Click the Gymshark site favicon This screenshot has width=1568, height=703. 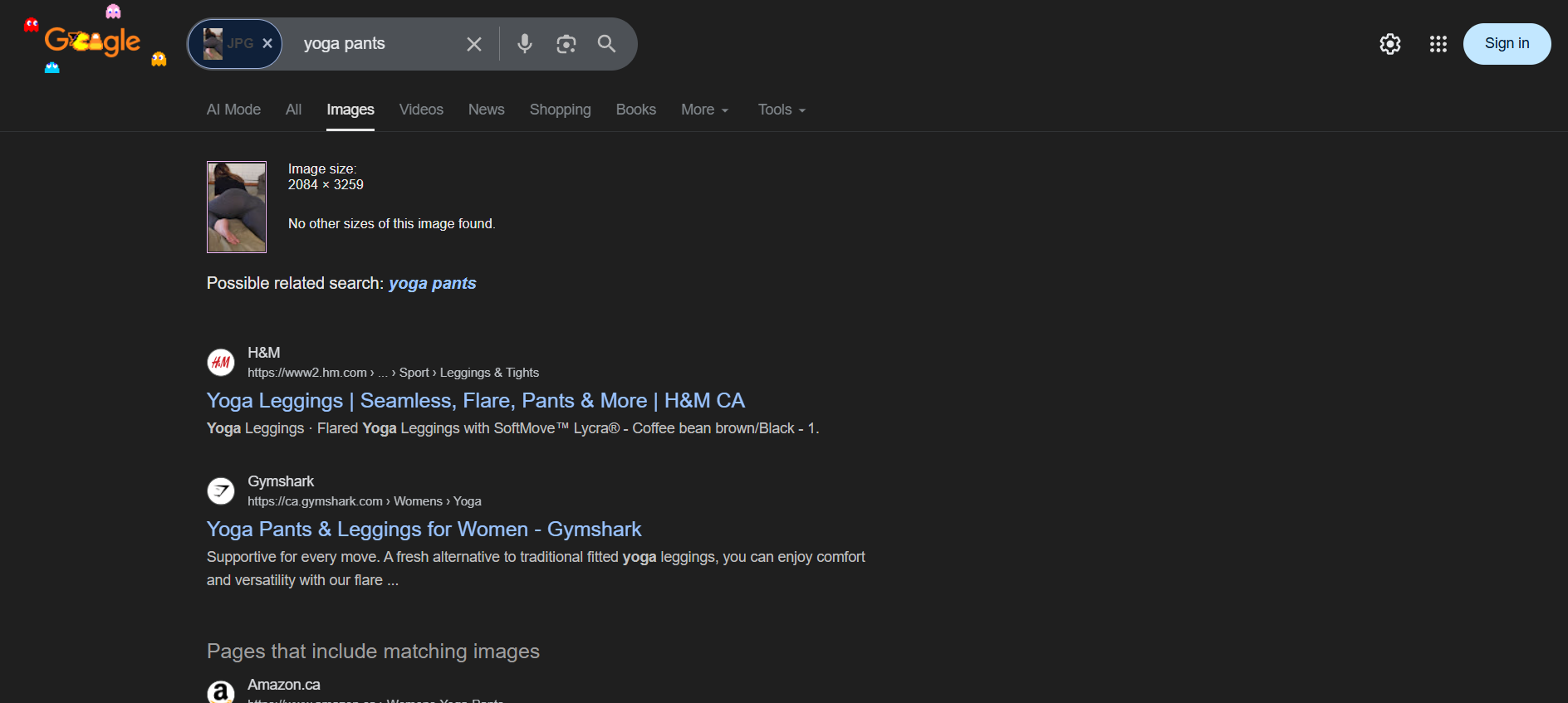[x=221, y=491]
